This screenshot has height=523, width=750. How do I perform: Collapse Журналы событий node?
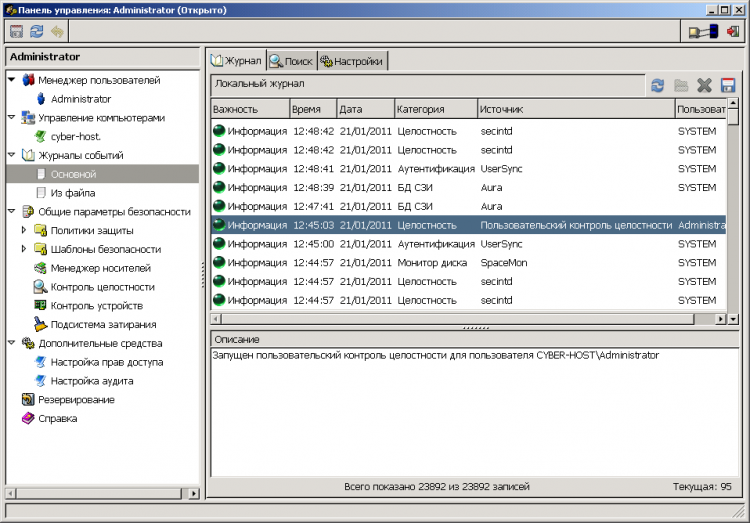click(x=11, y=155)
